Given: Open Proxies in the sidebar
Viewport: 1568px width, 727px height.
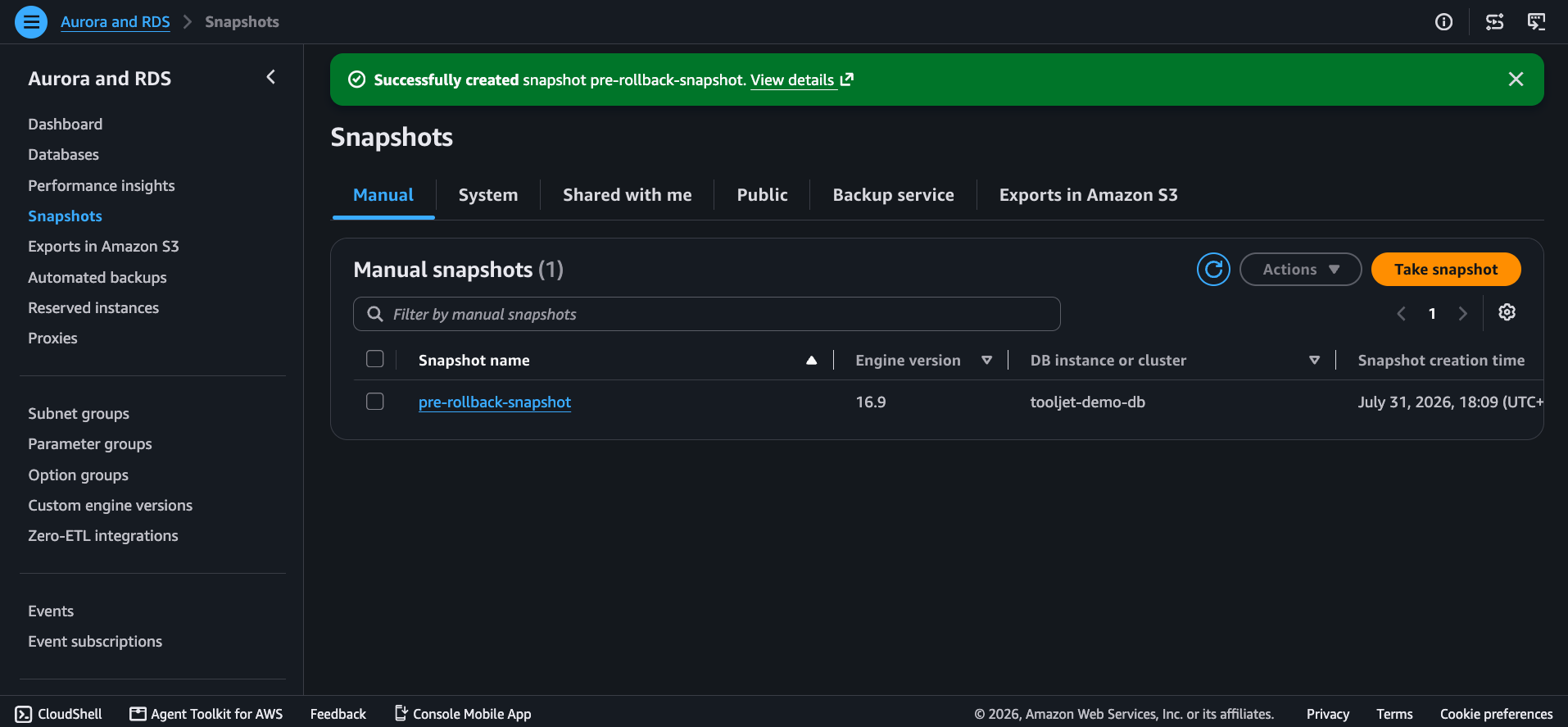Looking at the screenshot, I should coord(52,338).
